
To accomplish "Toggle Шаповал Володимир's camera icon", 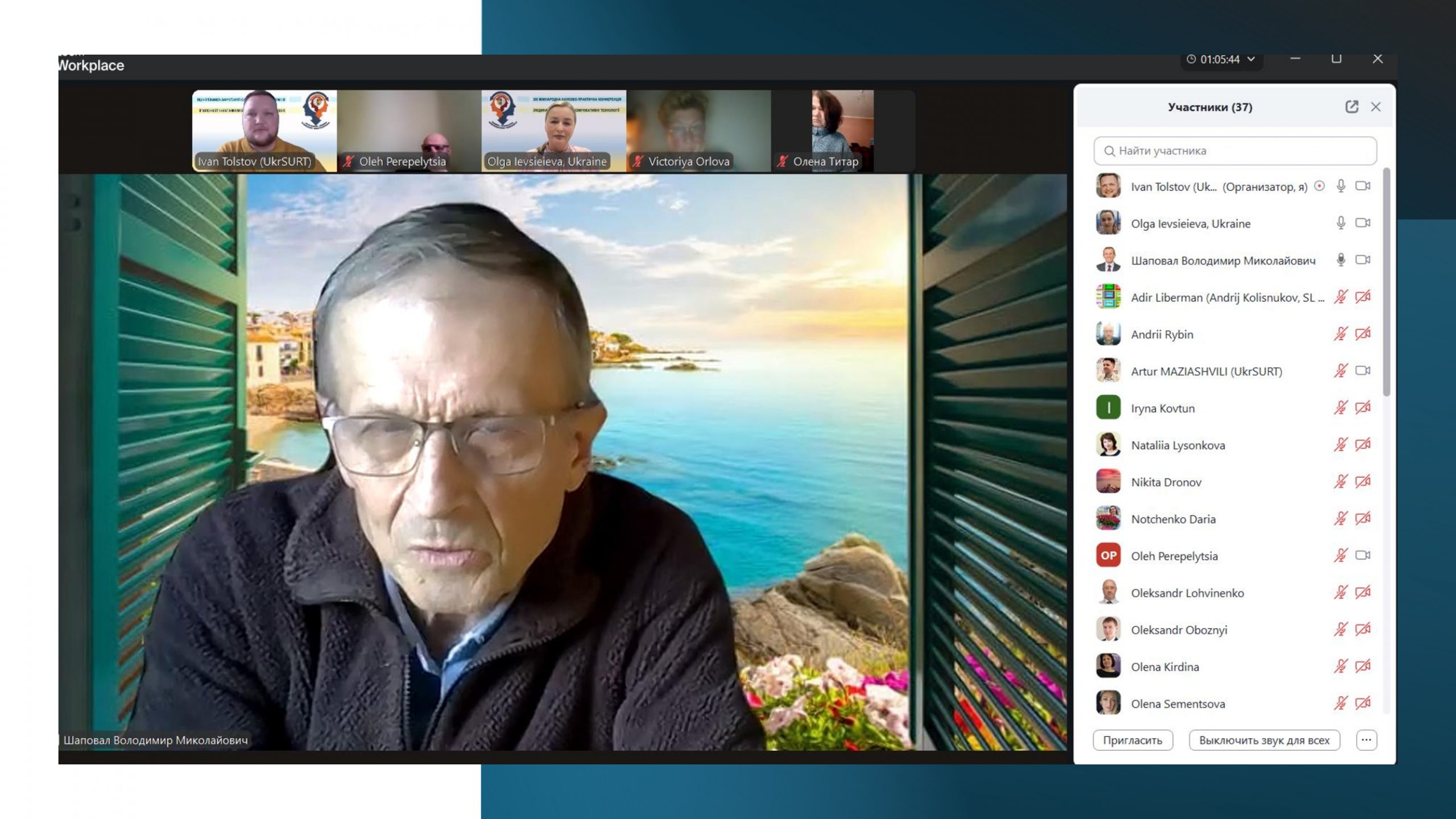I will tap(1362, 260).
